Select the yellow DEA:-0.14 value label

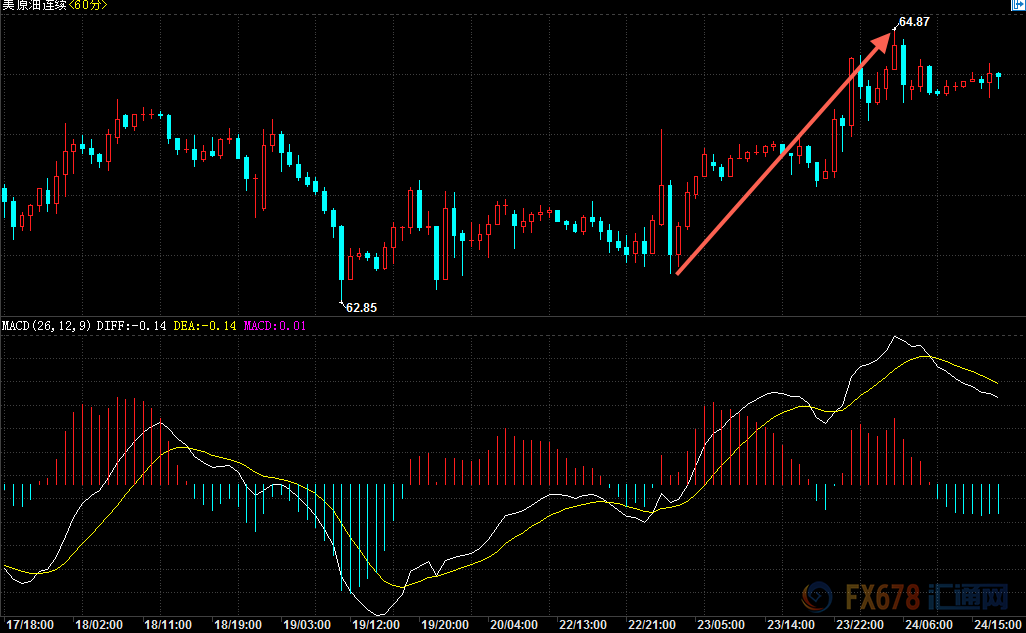coord(204,326)
